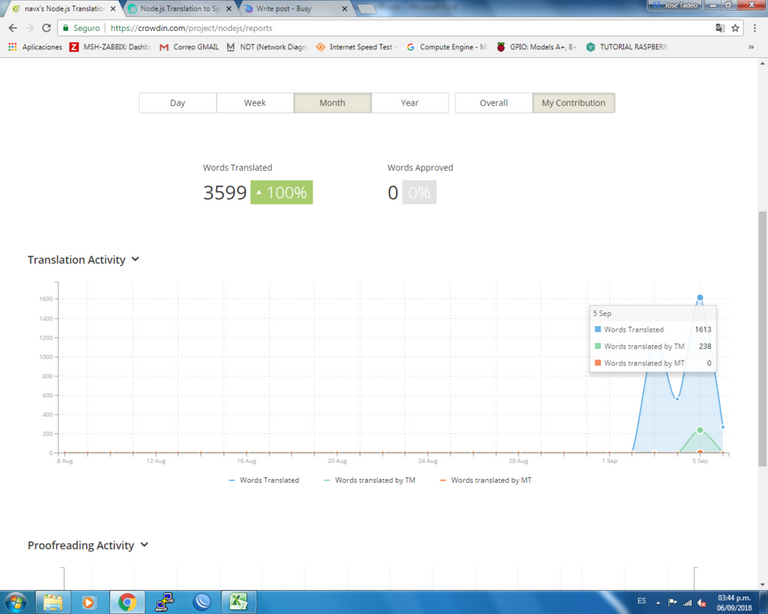Open Excel from the taskbar
Image resolution: width=768 pixels, height=614 pixels.
239,602
